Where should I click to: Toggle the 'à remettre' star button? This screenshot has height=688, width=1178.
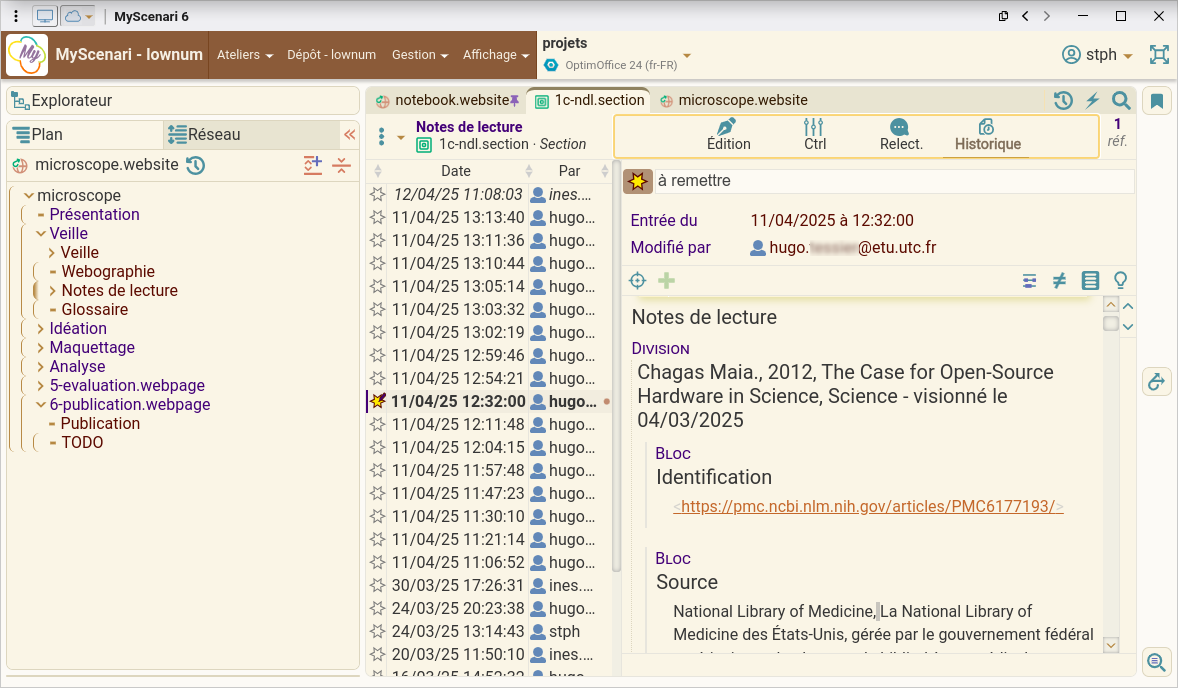(638, 181)
